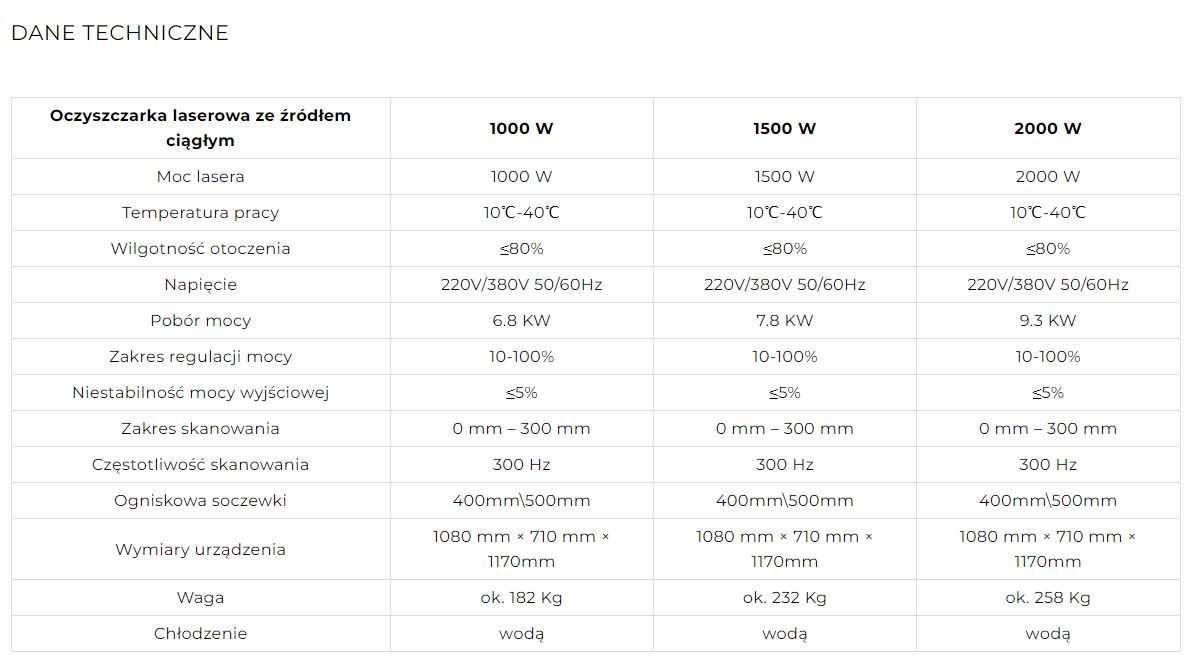Image resolution: width=1193 pixels, height=665 pixels.
Task: Click the Częstotliwość skanowania row label
Action: click(x=200, y=464)
